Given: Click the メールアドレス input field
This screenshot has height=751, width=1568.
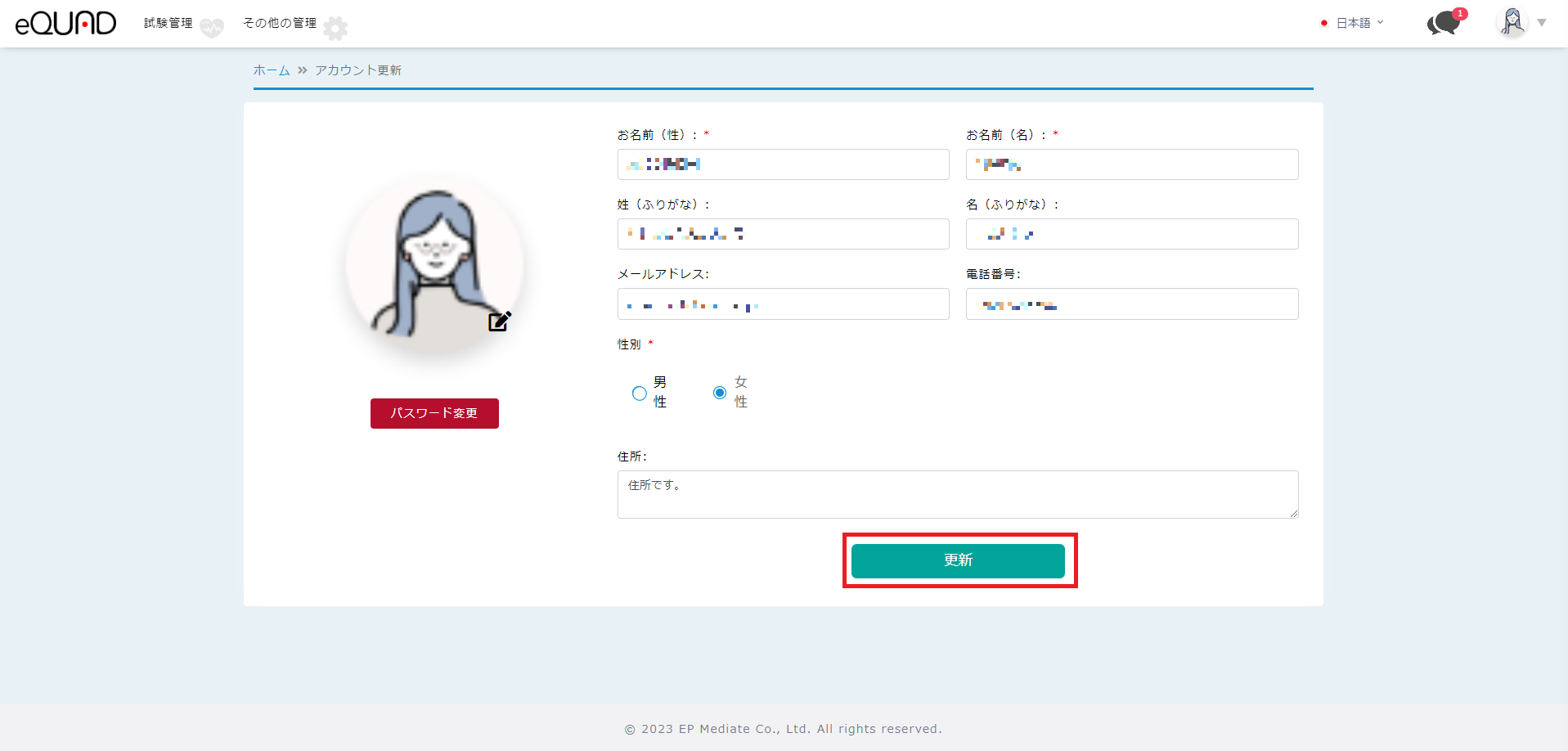Looking at the screenshot, I should (x=783, y=304).
